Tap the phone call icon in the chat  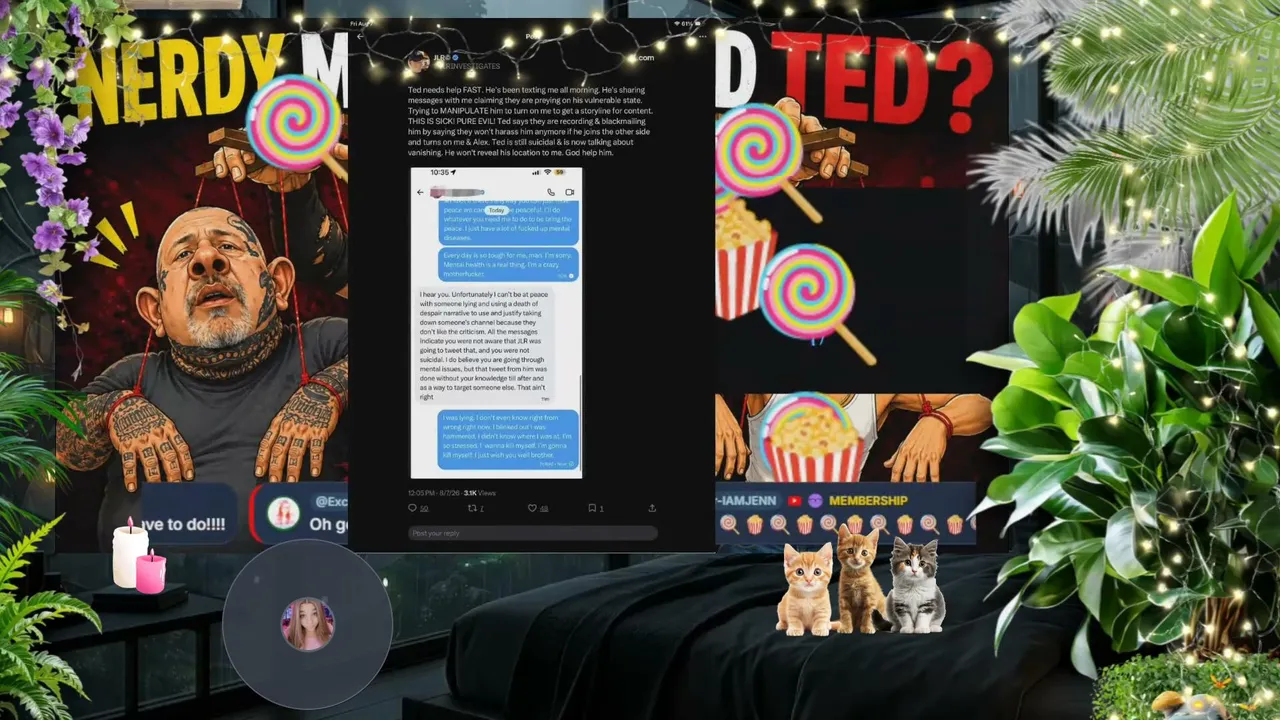[x=550, y=192]
